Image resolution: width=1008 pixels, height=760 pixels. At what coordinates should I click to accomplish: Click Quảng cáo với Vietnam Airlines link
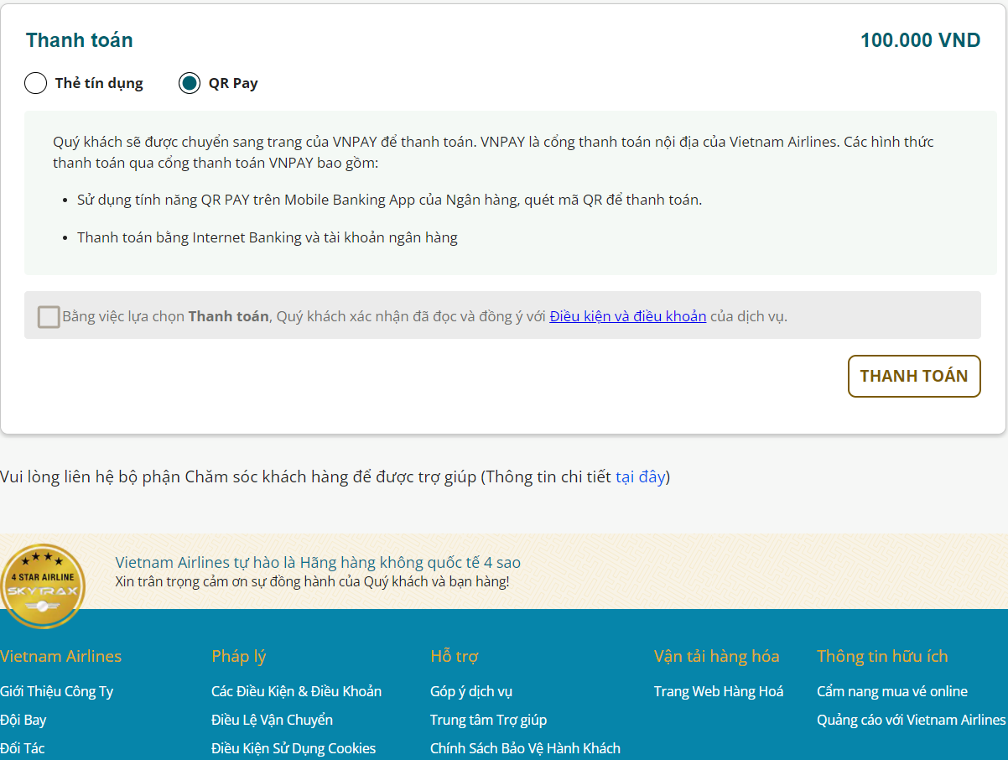coord(911,720)
